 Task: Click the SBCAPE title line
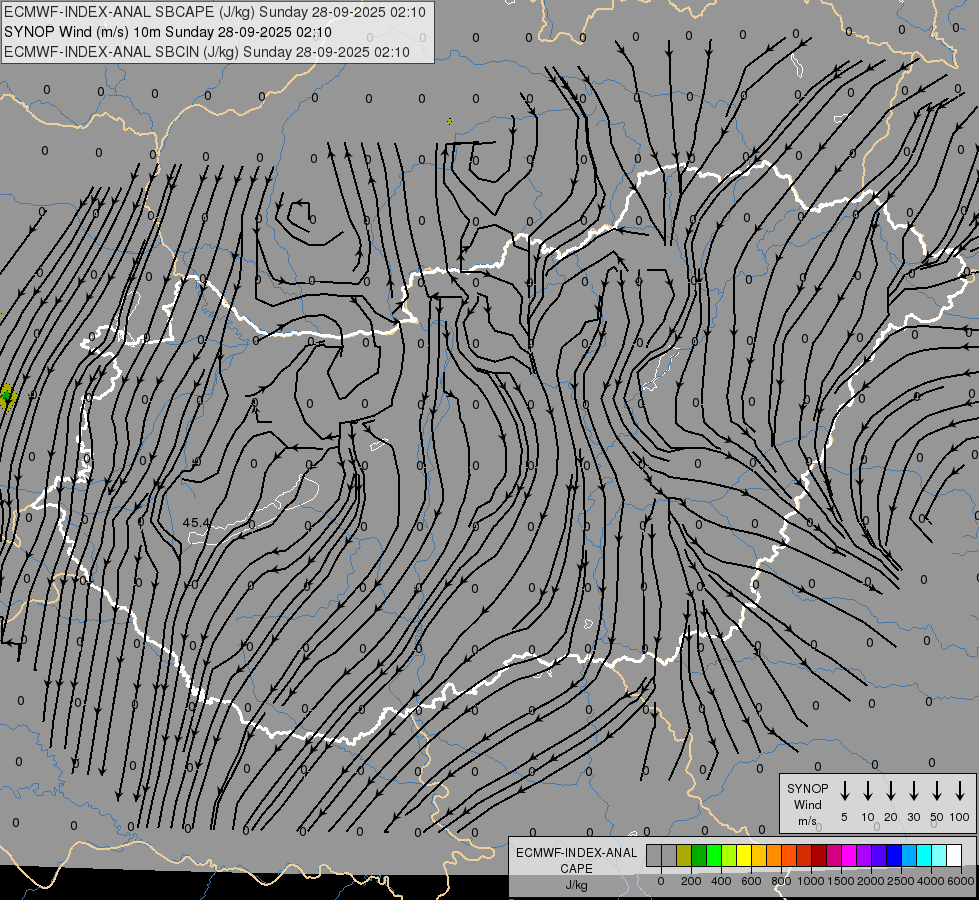[215, 12]
